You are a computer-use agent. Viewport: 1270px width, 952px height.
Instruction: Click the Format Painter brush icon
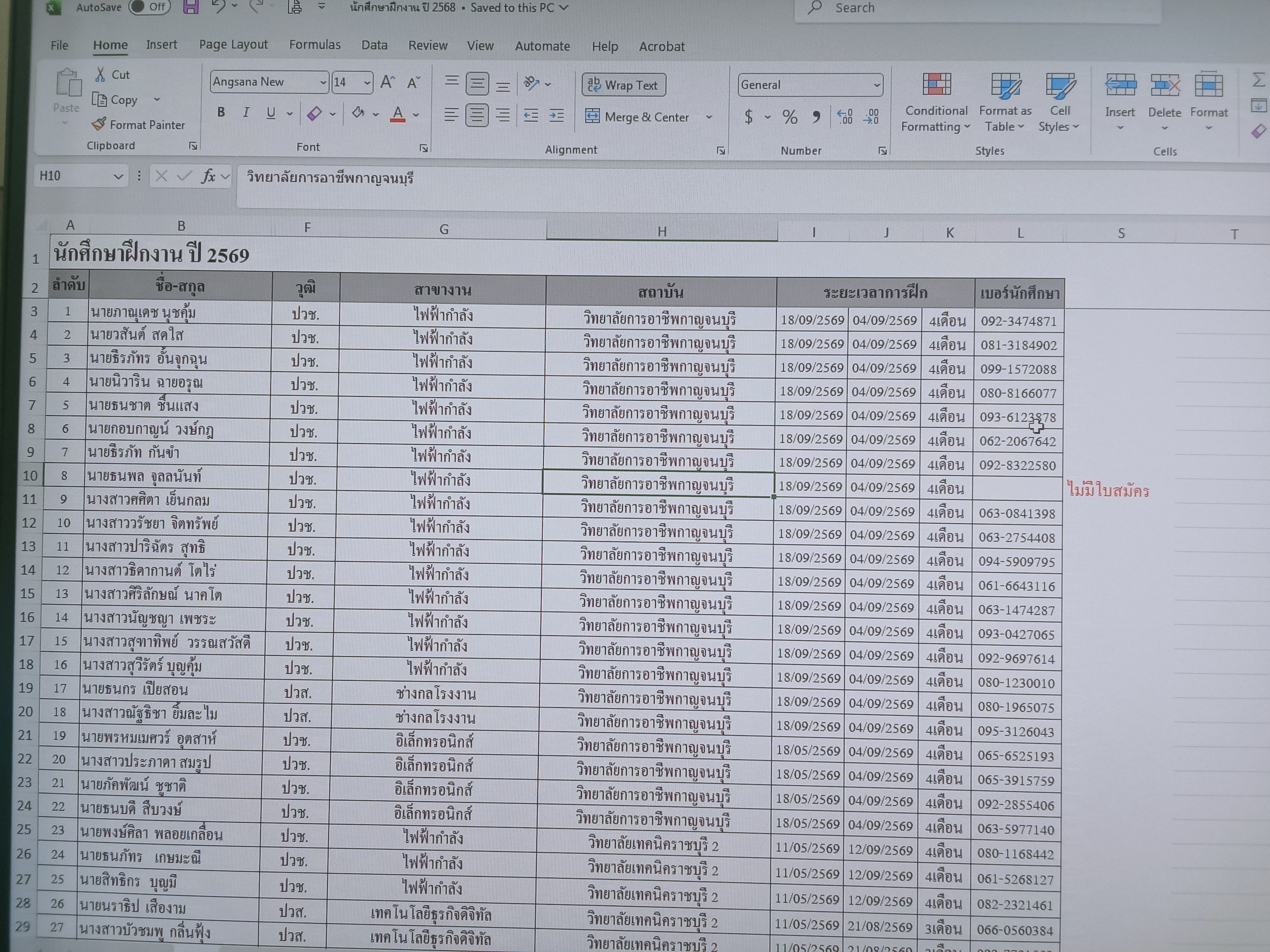click(x=99, y=124)
